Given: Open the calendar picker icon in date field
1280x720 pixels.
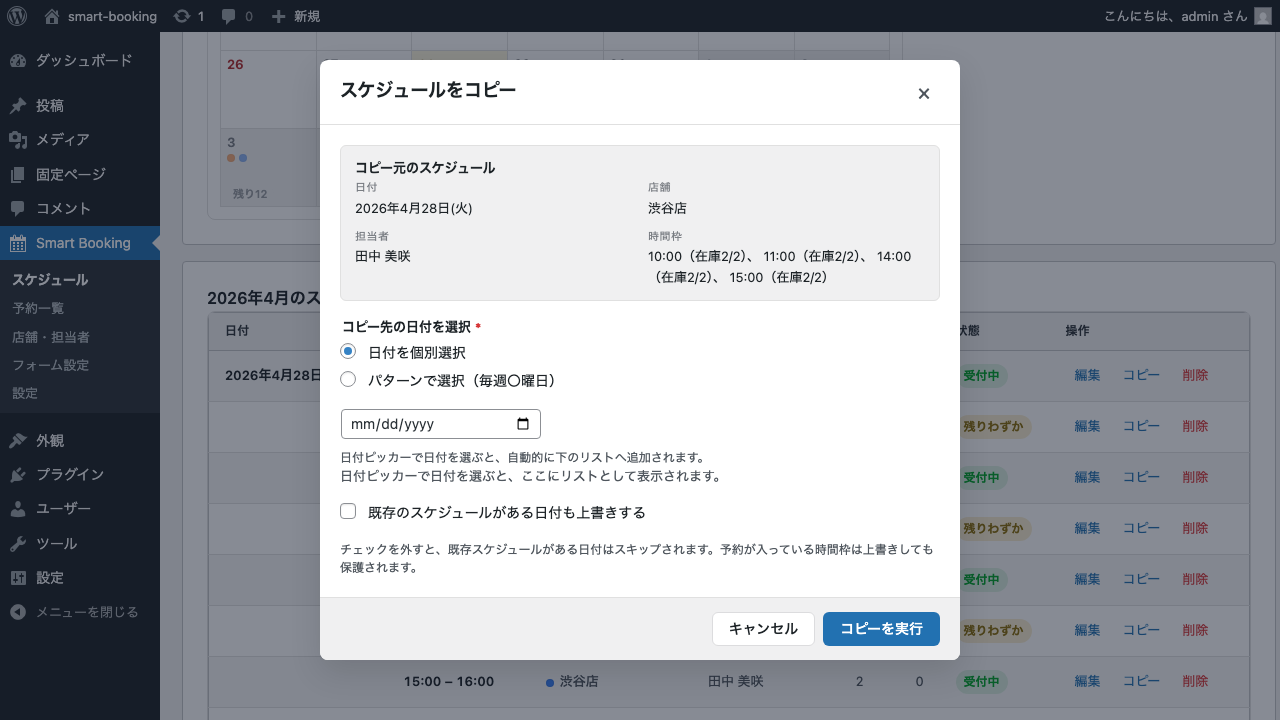Looking at the screenshot, I should click(523, 424).
